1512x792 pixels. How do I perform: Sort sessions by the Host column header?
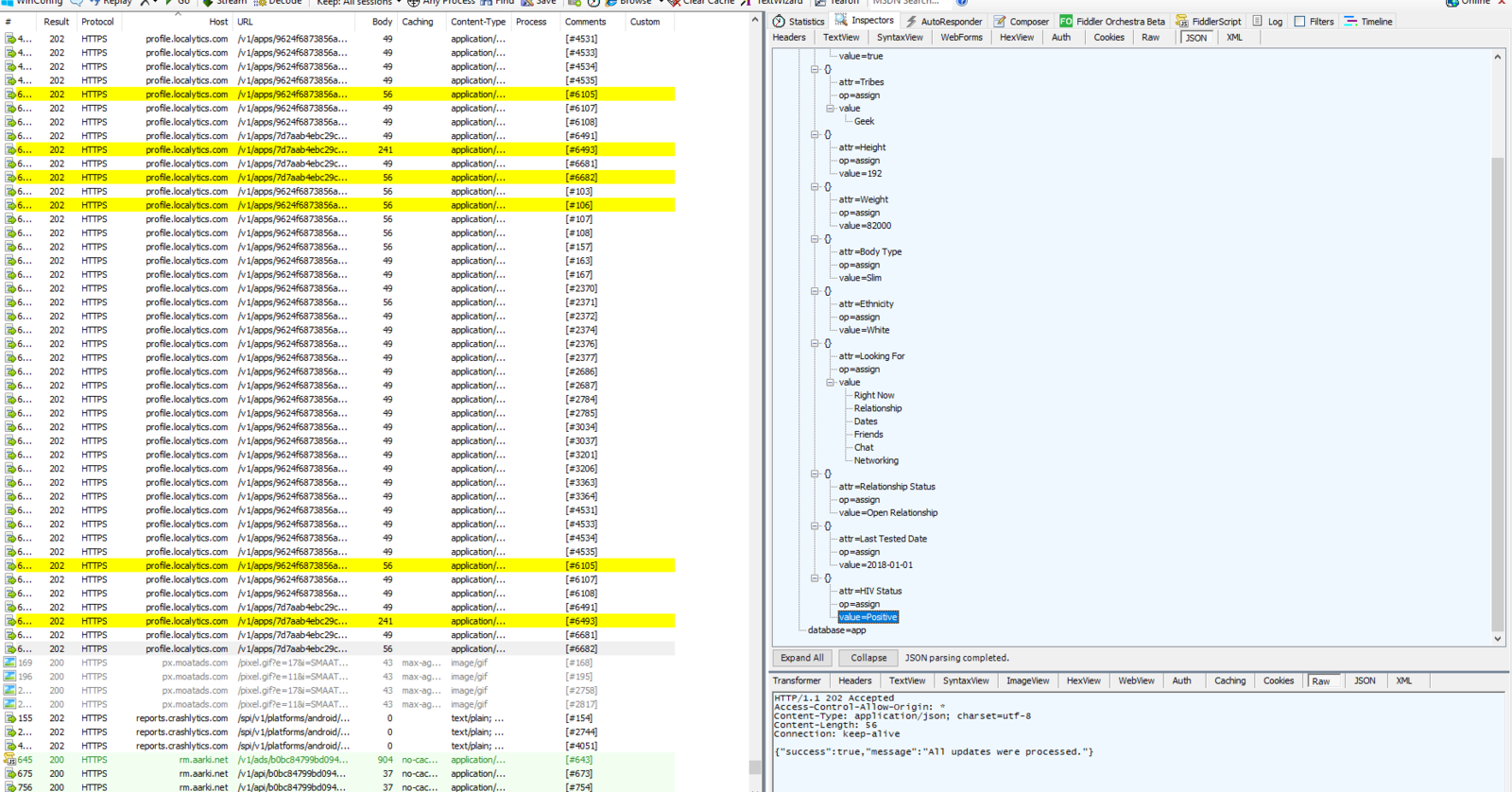click(217, 21)
